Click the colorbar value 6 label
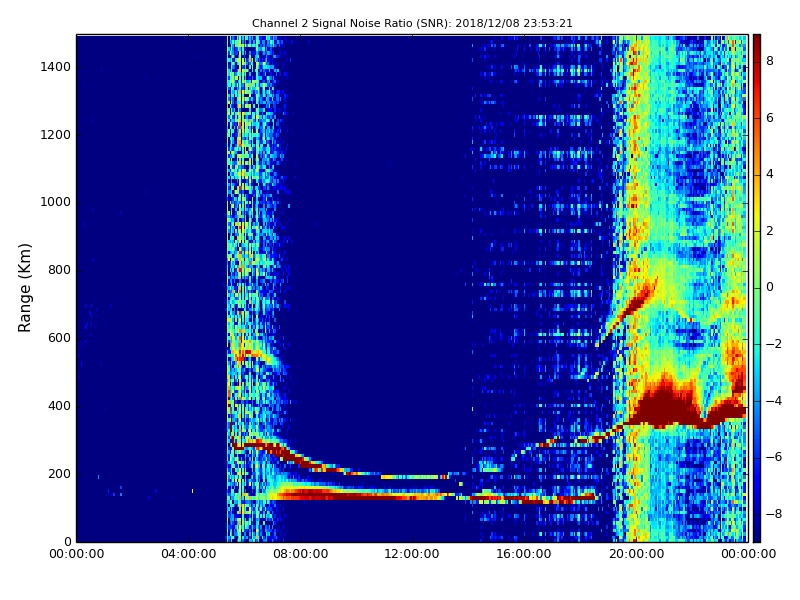This screenshot has width=800, height=600. click(770, 118)
